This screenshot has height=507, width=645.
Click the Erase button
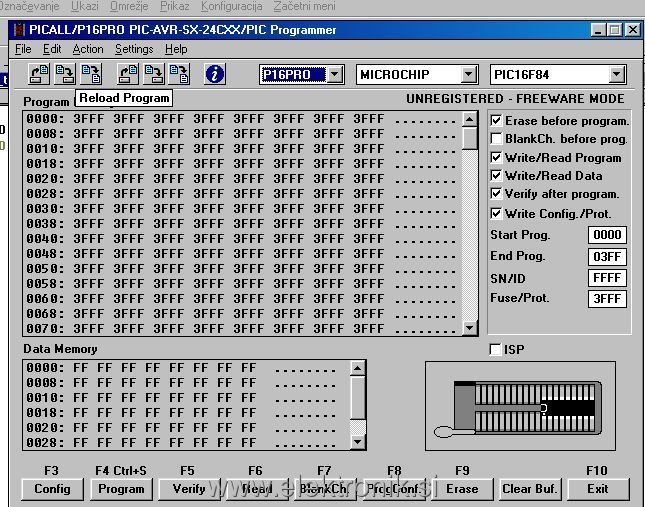point(462,489)
